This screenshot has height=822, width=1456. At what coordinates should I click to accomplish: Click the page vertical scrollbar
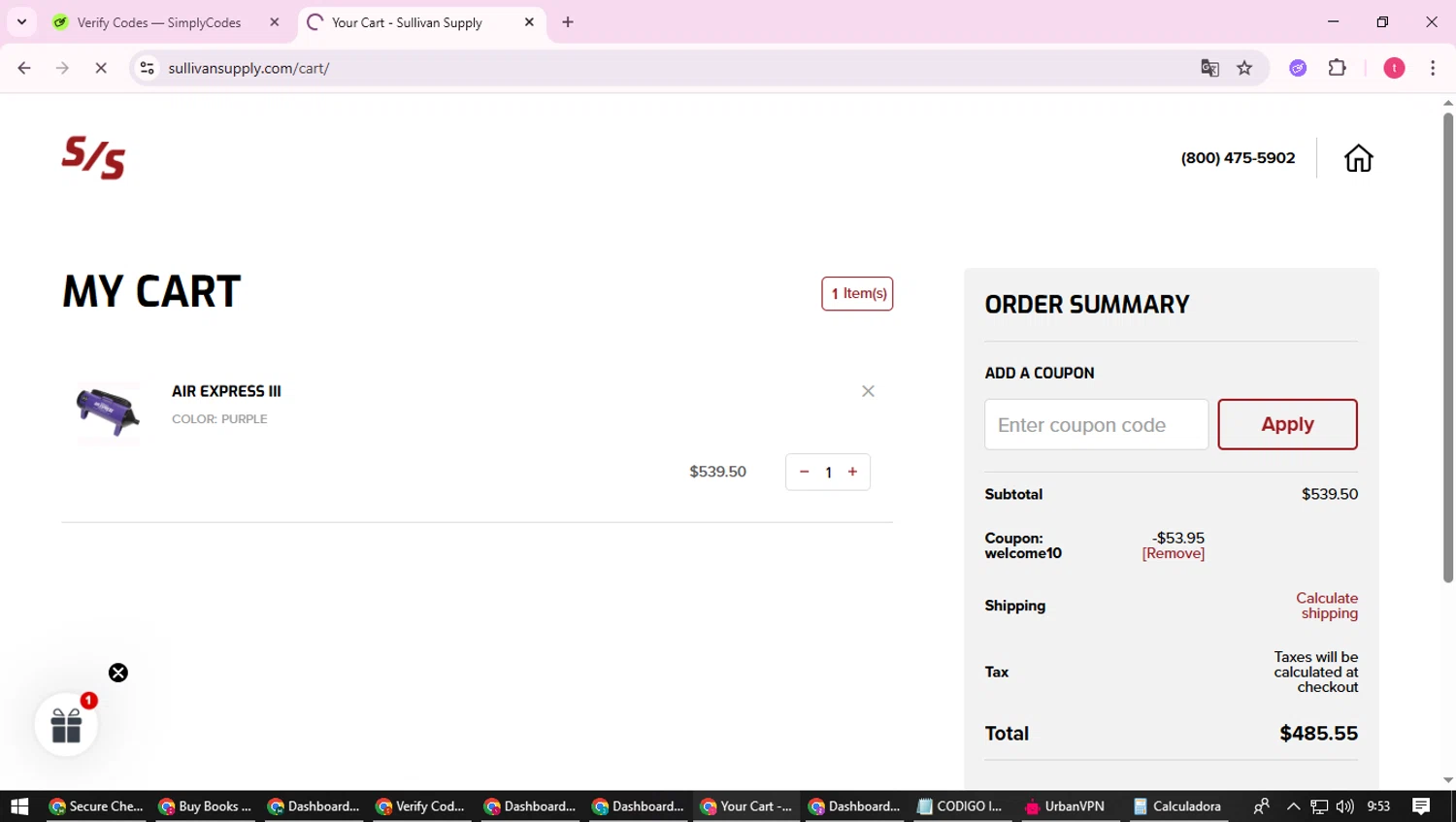click(1447, 347)
